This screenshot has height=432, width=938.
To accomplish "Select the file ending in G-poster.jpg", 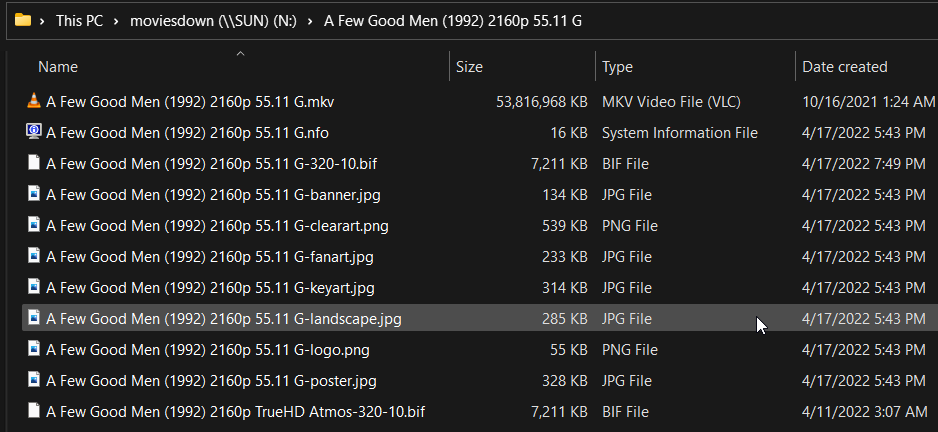I will click(211, 381).
